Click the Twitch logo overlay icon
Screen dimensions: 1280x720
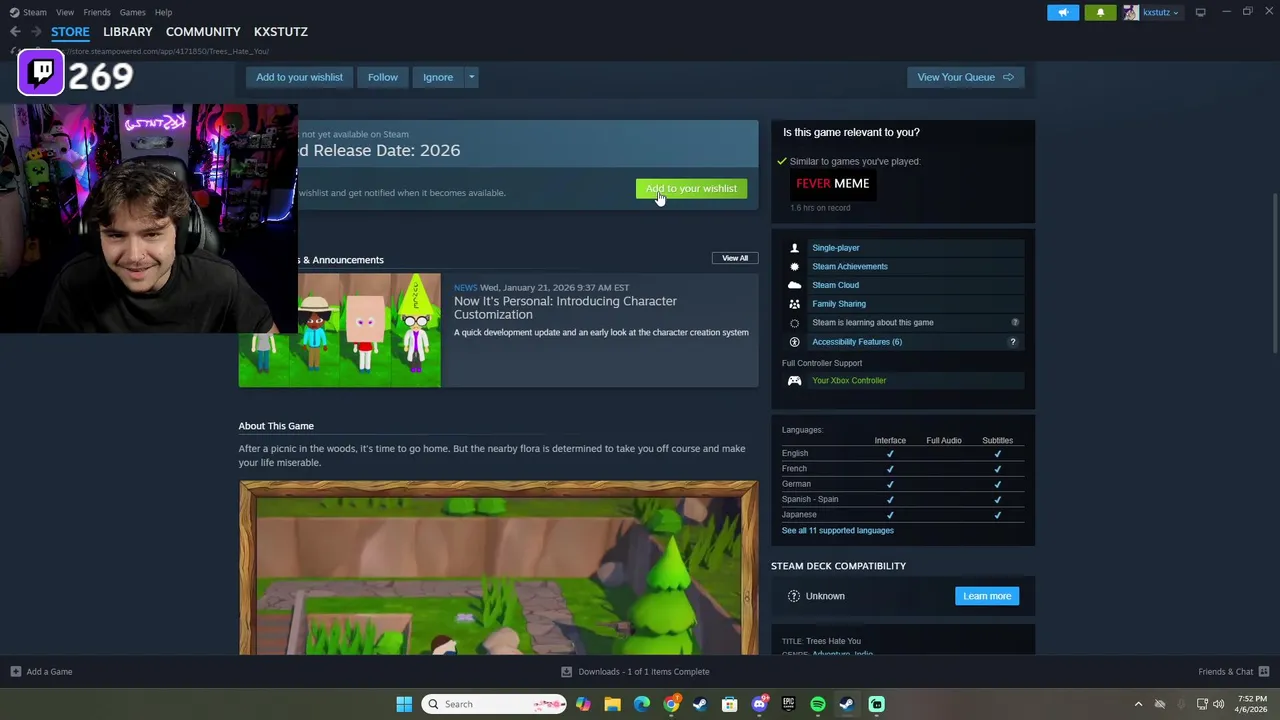pos(41,74)
